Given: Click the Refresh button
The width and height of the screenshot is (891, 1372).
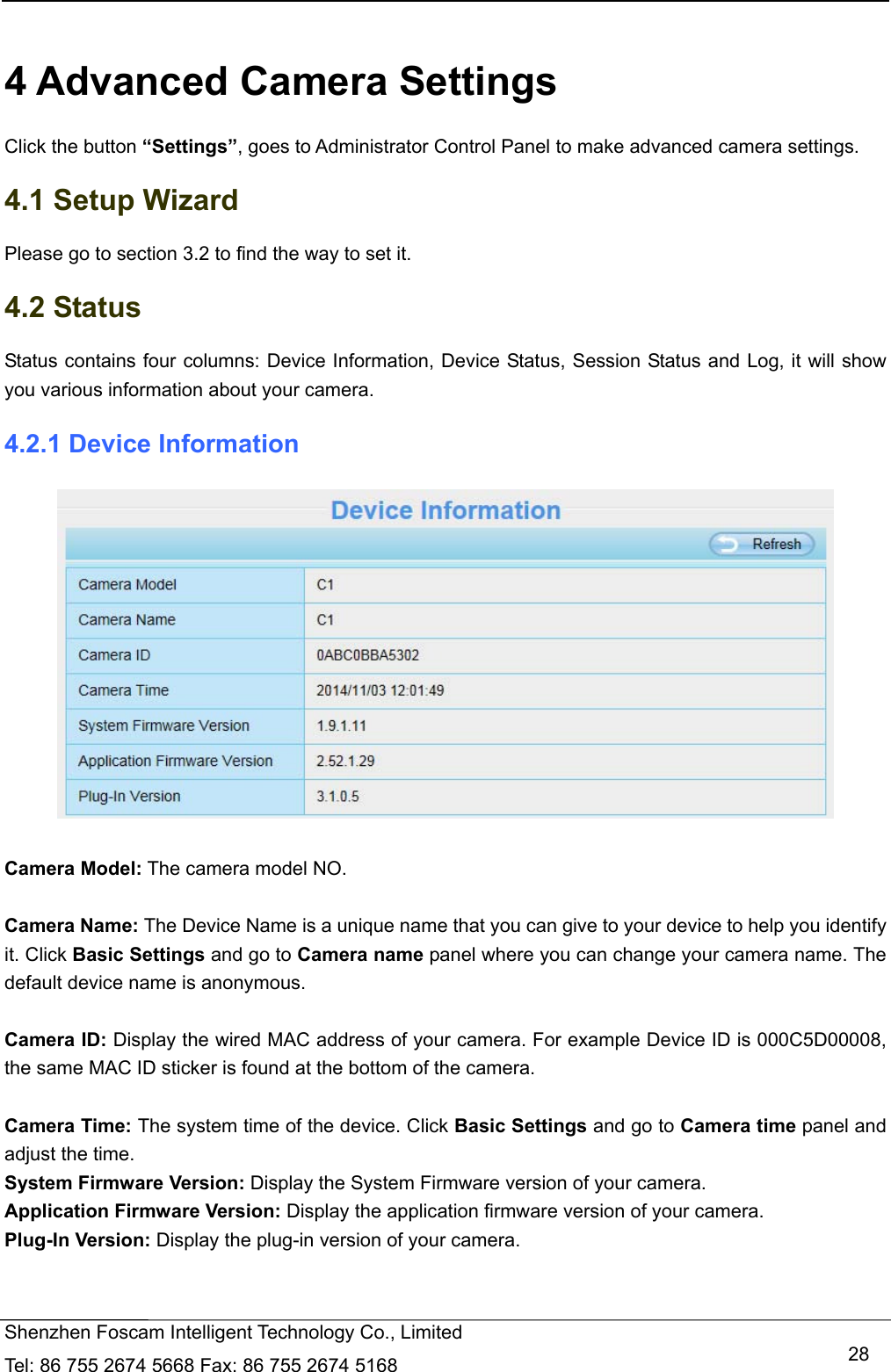Looking at the screenshot, I should coord(761,545).
